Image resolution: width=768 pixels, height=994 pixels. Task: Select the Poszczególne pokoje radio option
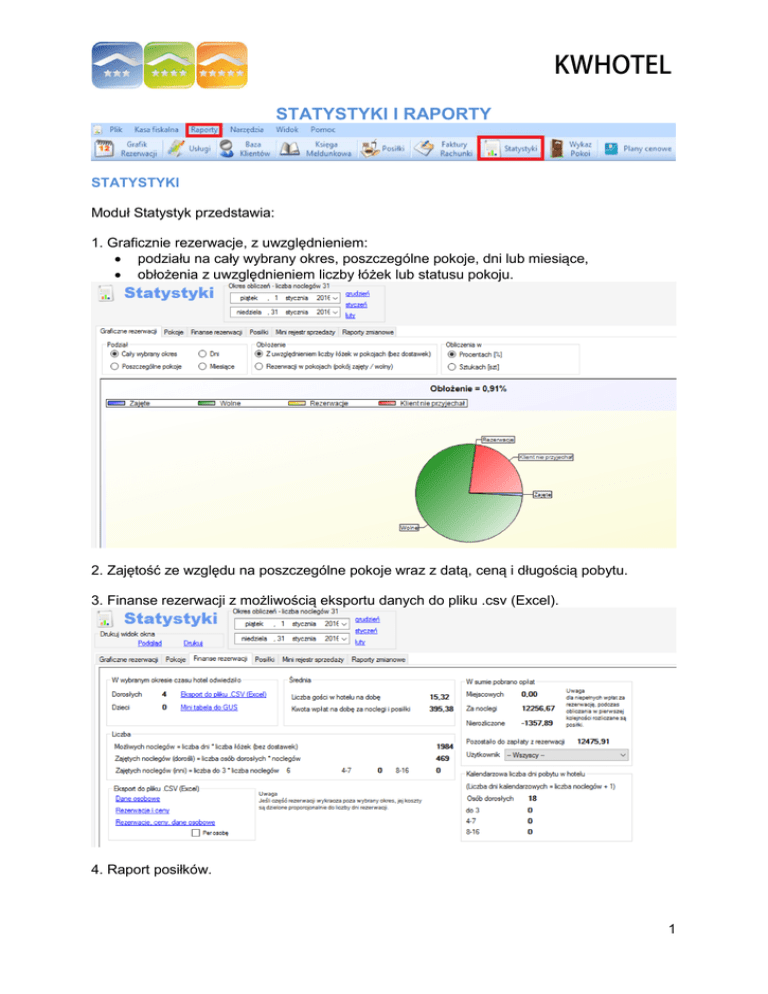(112, 368)
